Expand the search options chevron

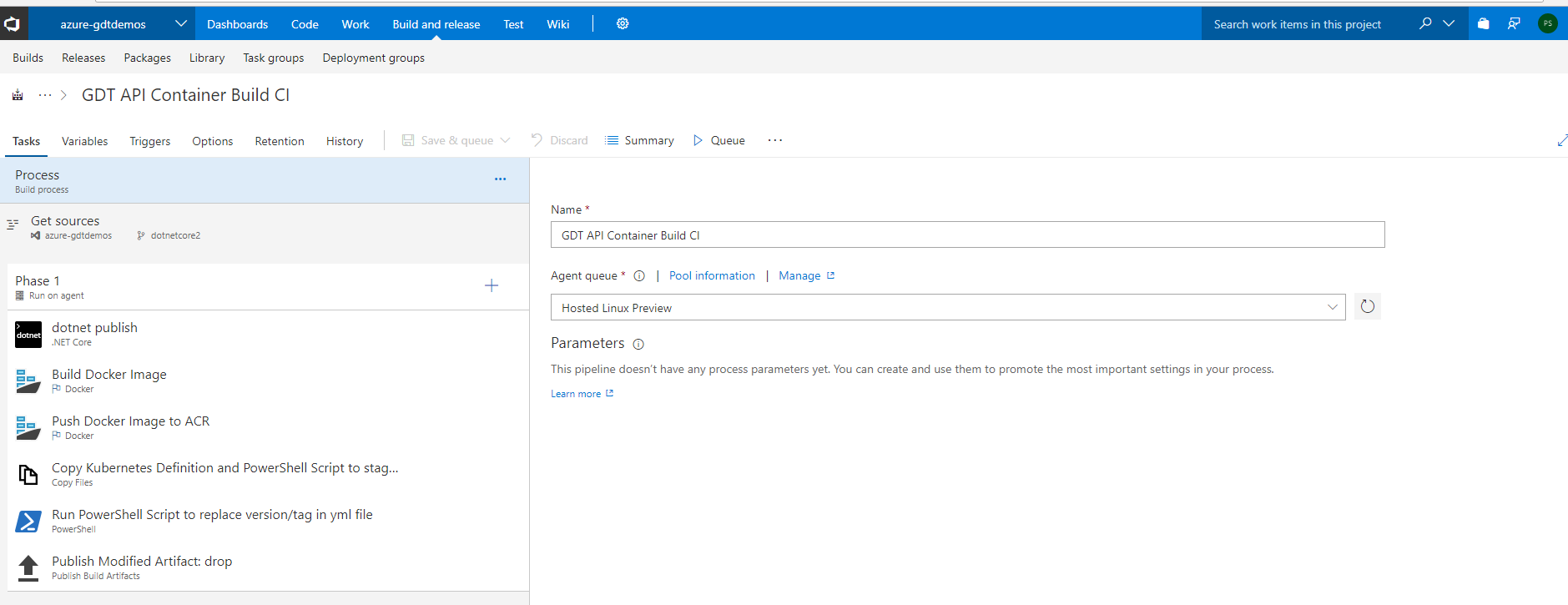1450,23
